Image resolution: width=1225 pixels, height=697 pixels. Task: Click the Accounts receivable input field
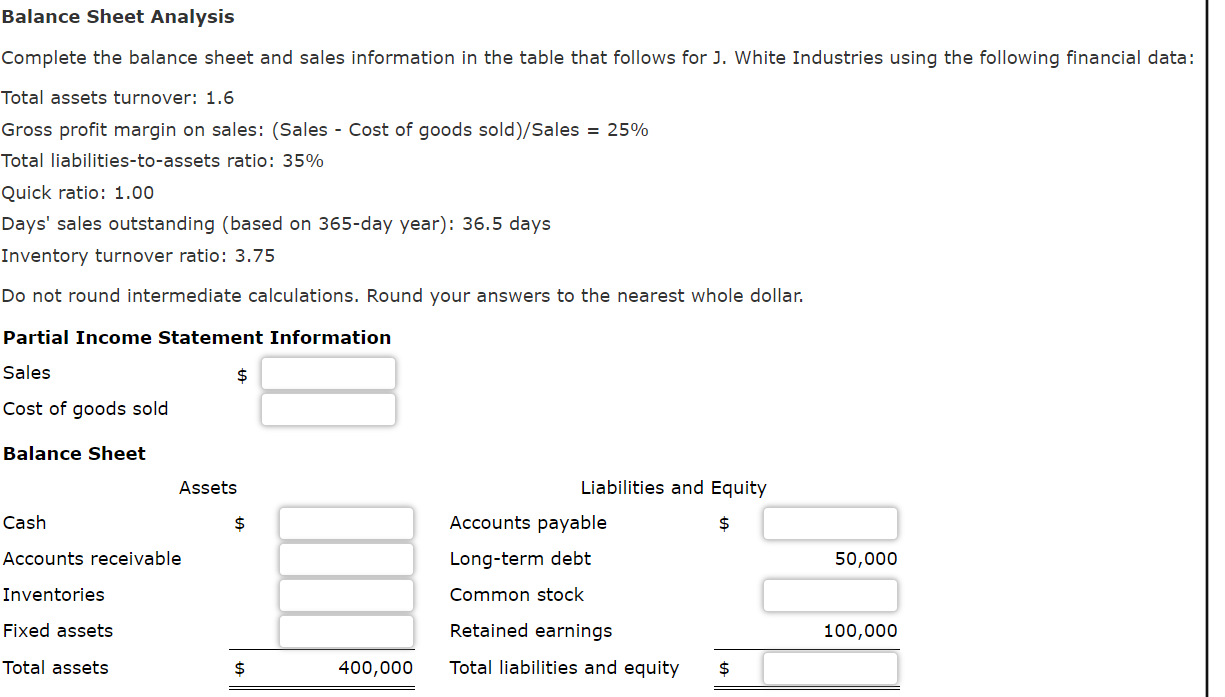tap(346, 559)
